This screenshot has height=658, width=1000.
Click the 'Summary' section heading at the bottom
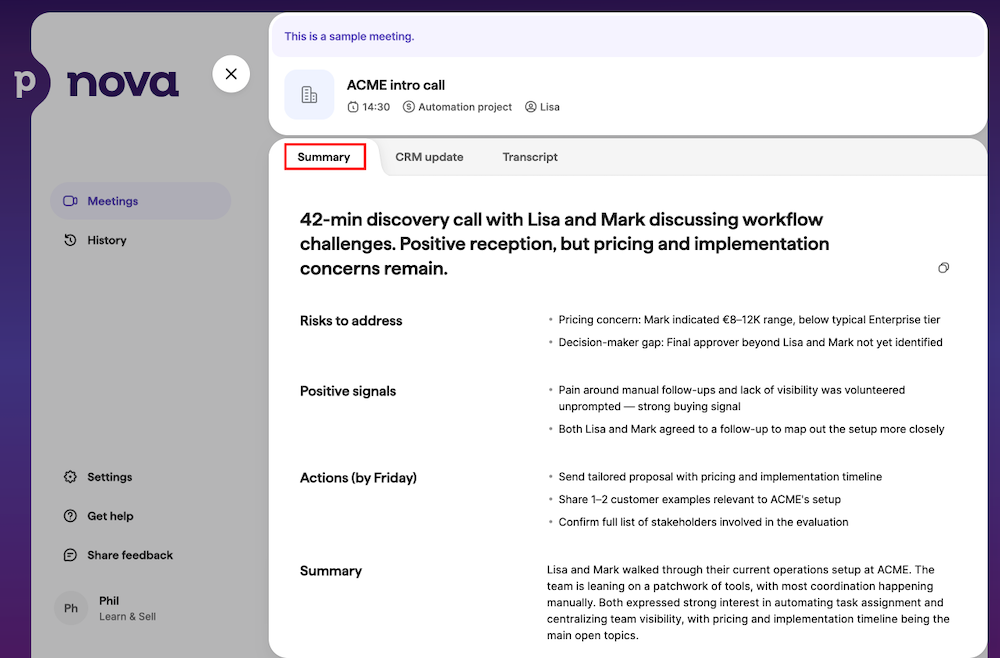[330, 571]
